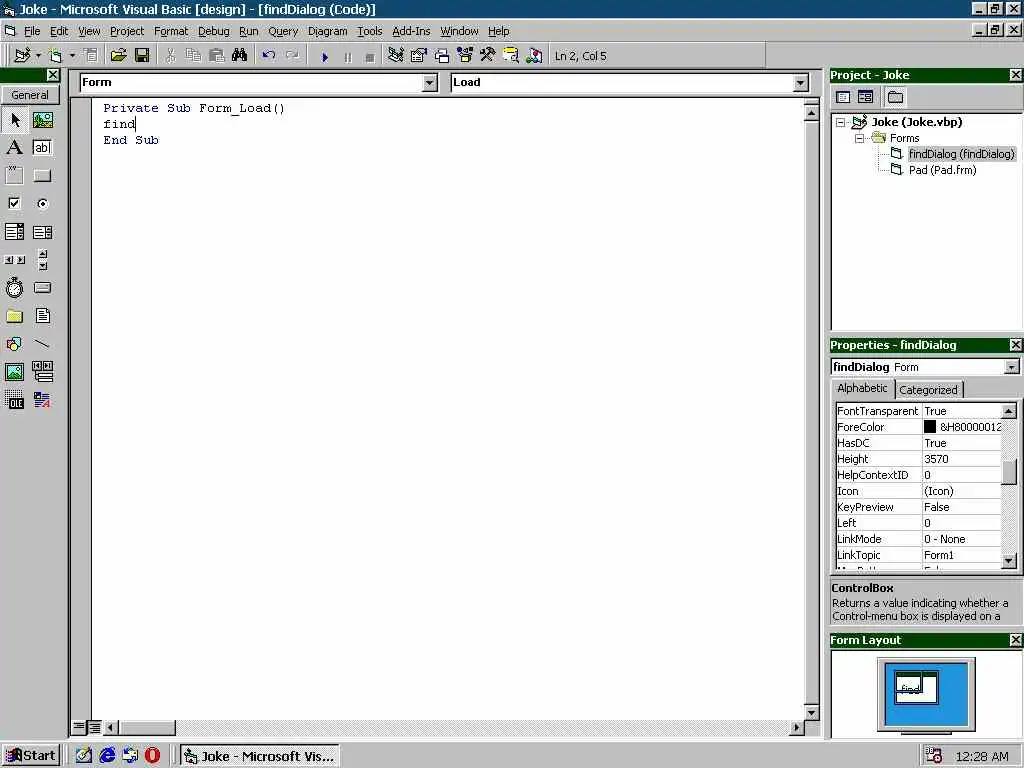Click the Joke - Microsoft Vis... taskbar button
The width and height of the screenshot is (1024, 768).
coord(260,756)
